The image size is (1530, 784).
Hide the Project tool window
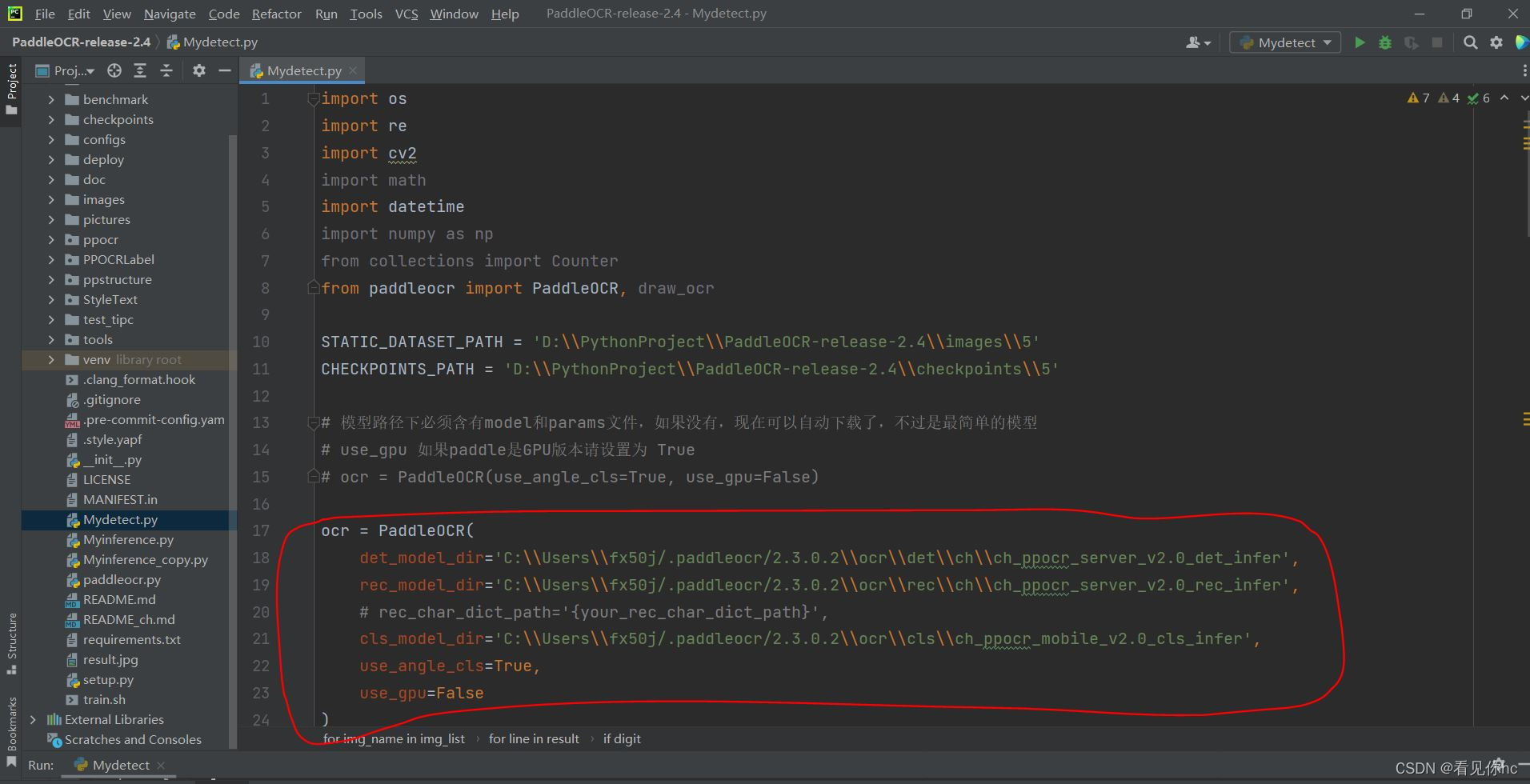[x=225, y=70]
